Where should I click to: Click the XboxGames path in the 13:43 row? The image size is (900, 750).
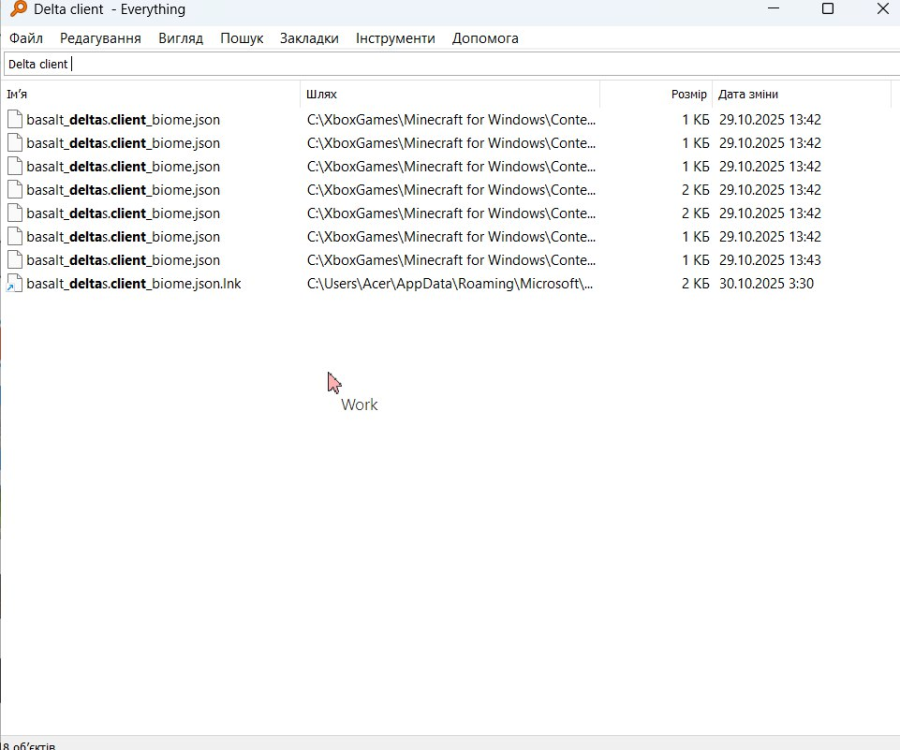tap(451, 260)
